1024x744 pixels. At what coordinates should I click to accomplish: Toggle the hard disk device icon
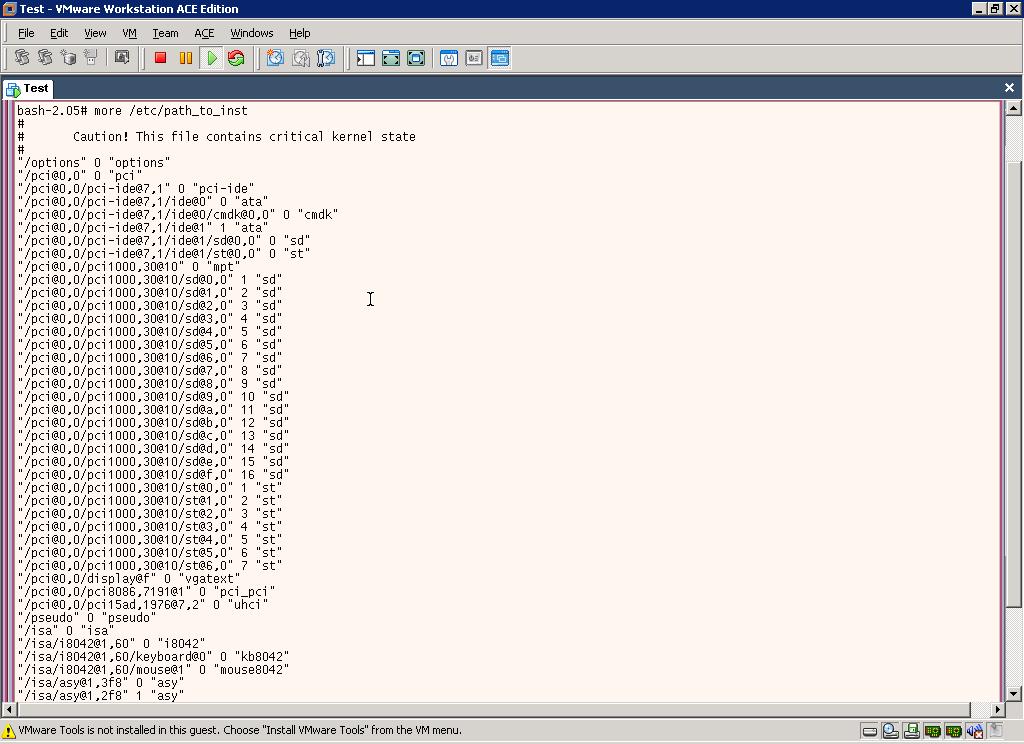tap(870, 731)
